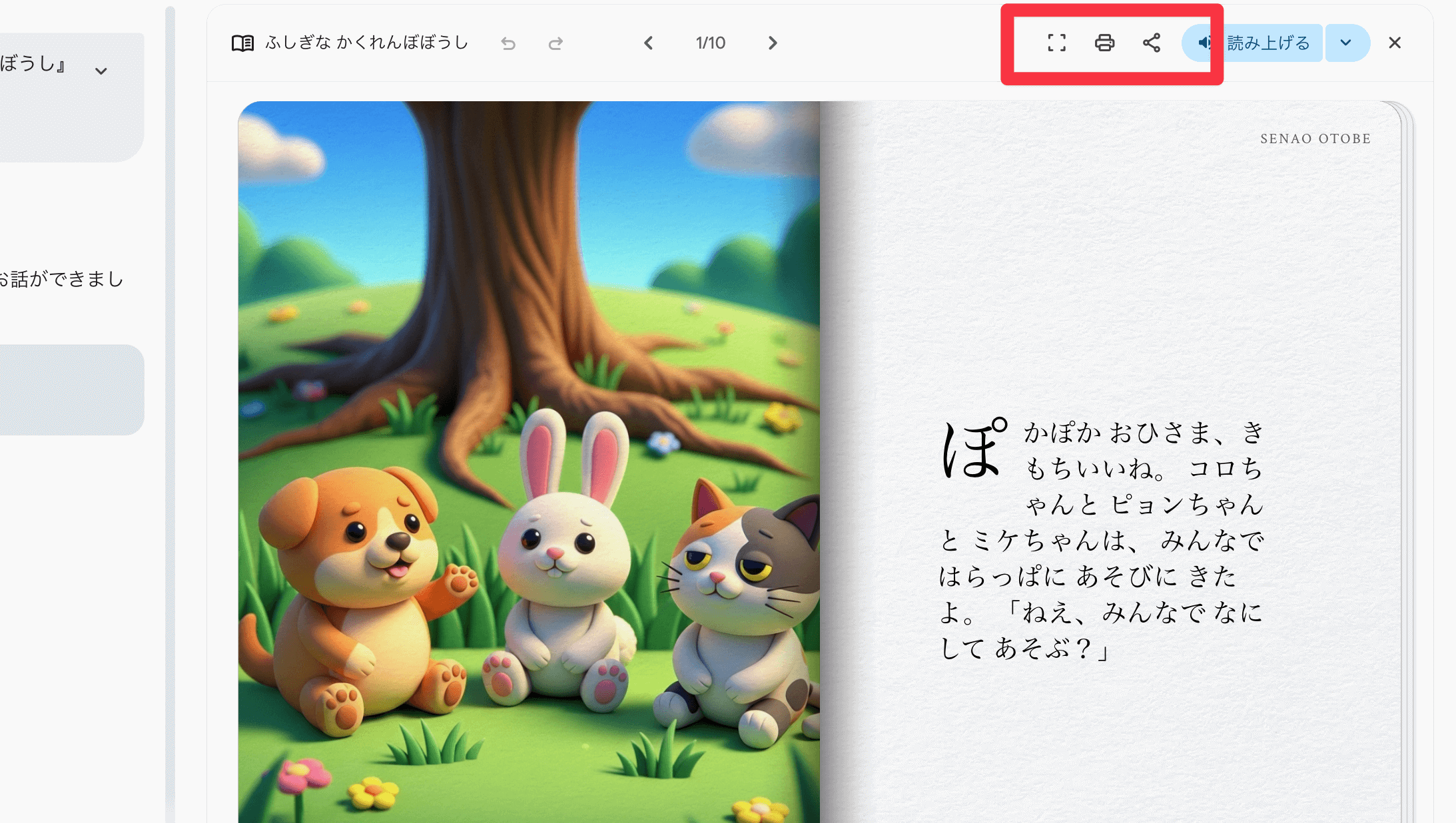This screenshot has height=823, width=1456.
Task: Expand dropdown next to 読み上げる button
Action: tap(1346, 43)
